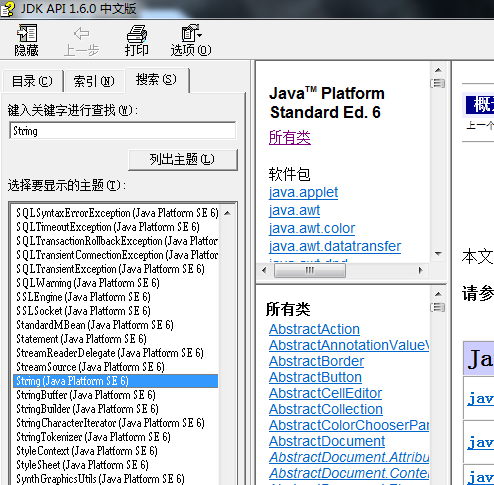The image size is (494, 485).
Task: Open AbstractButton class link
Action: click(x=315, y=377)
